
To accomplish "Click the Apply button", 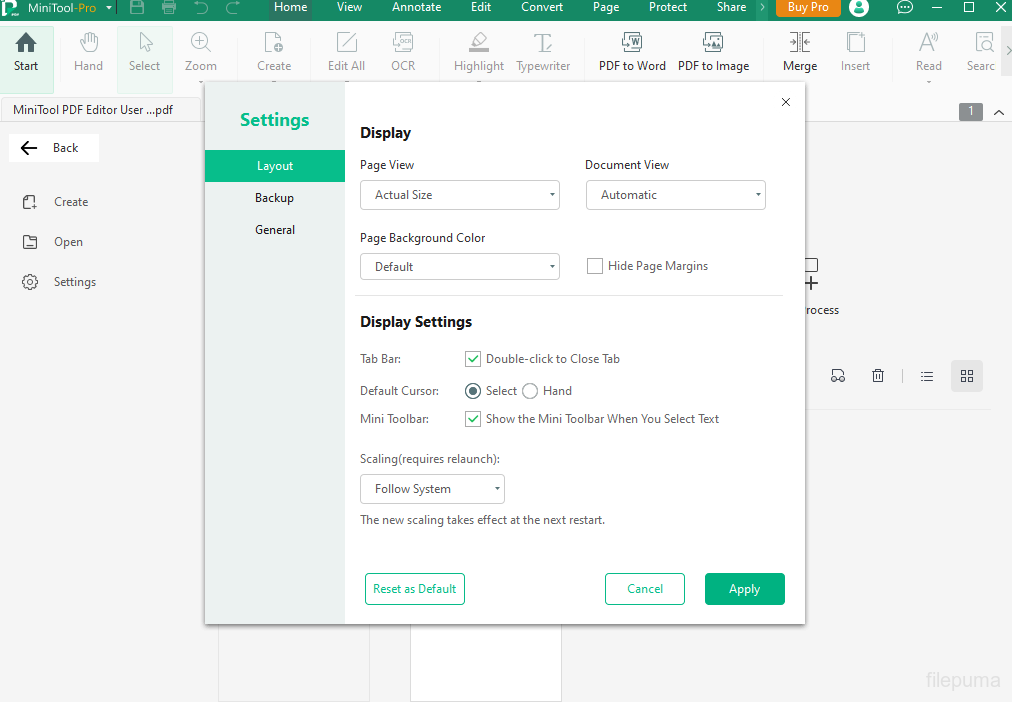I will pos(744,589).
